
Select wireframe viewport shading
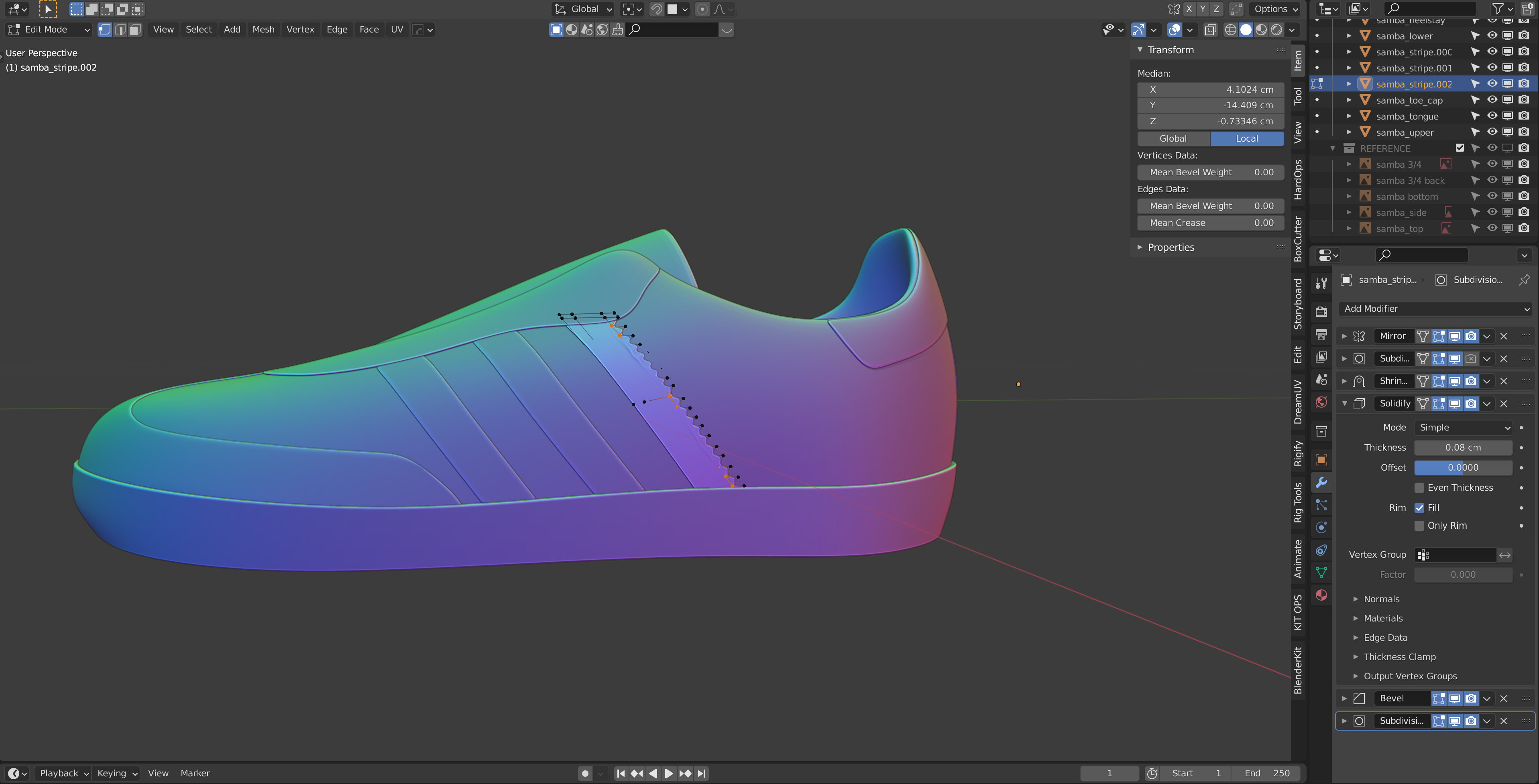point(1230,29)
